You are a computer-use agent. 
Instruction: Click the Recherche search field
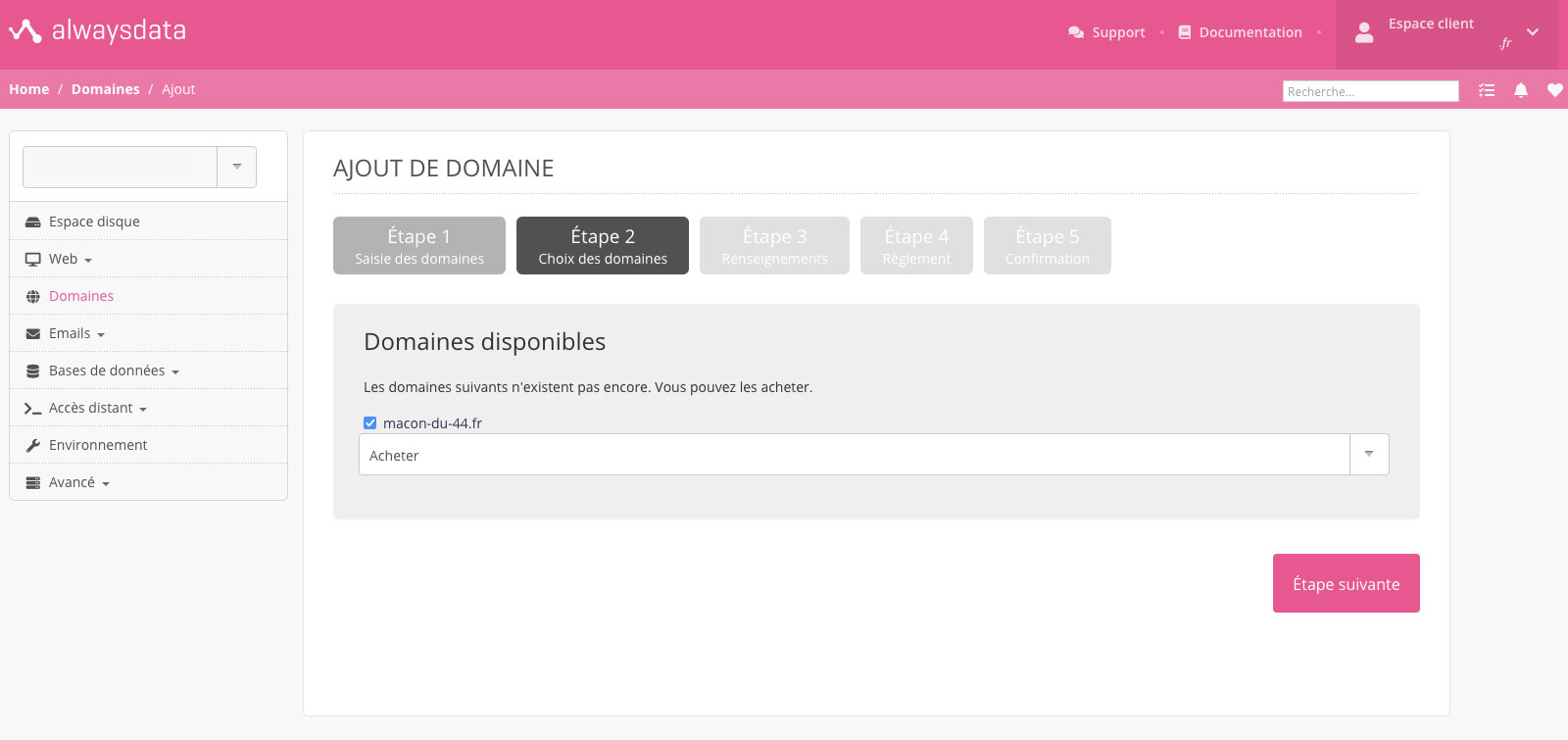pos(1371,91)
